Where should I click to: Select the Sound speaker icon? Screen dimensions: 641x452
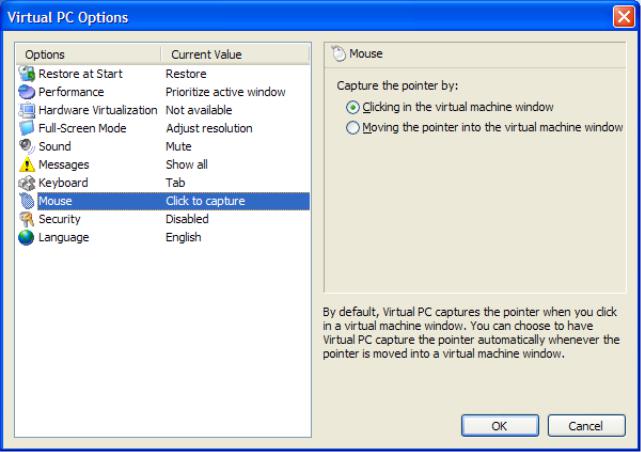tap(27, 146)
